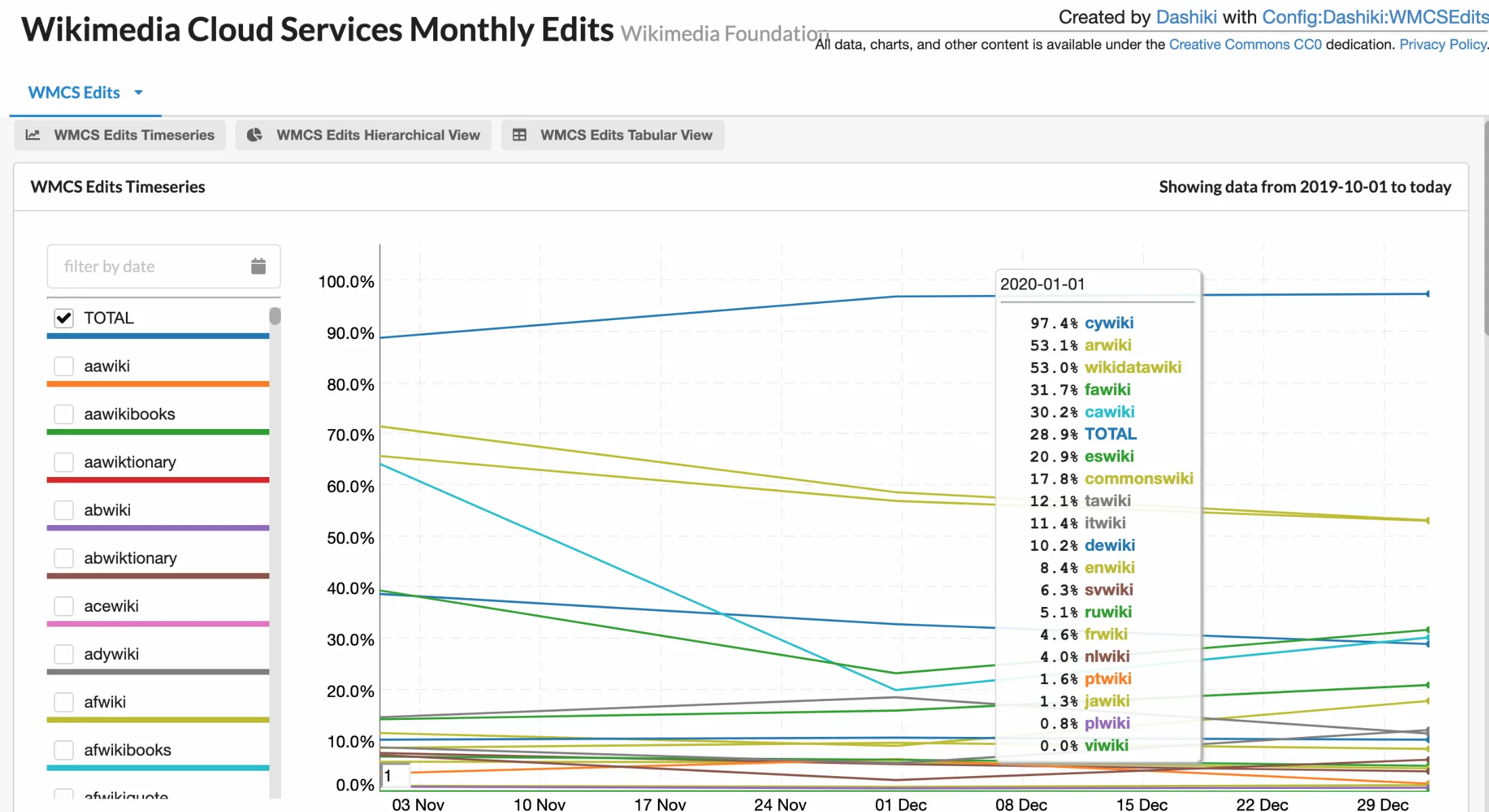The height and width of the screenshot is (812, 1489).
Task: Click the 'eswiki' entry in tooltip
Action: click(1109, 457)
